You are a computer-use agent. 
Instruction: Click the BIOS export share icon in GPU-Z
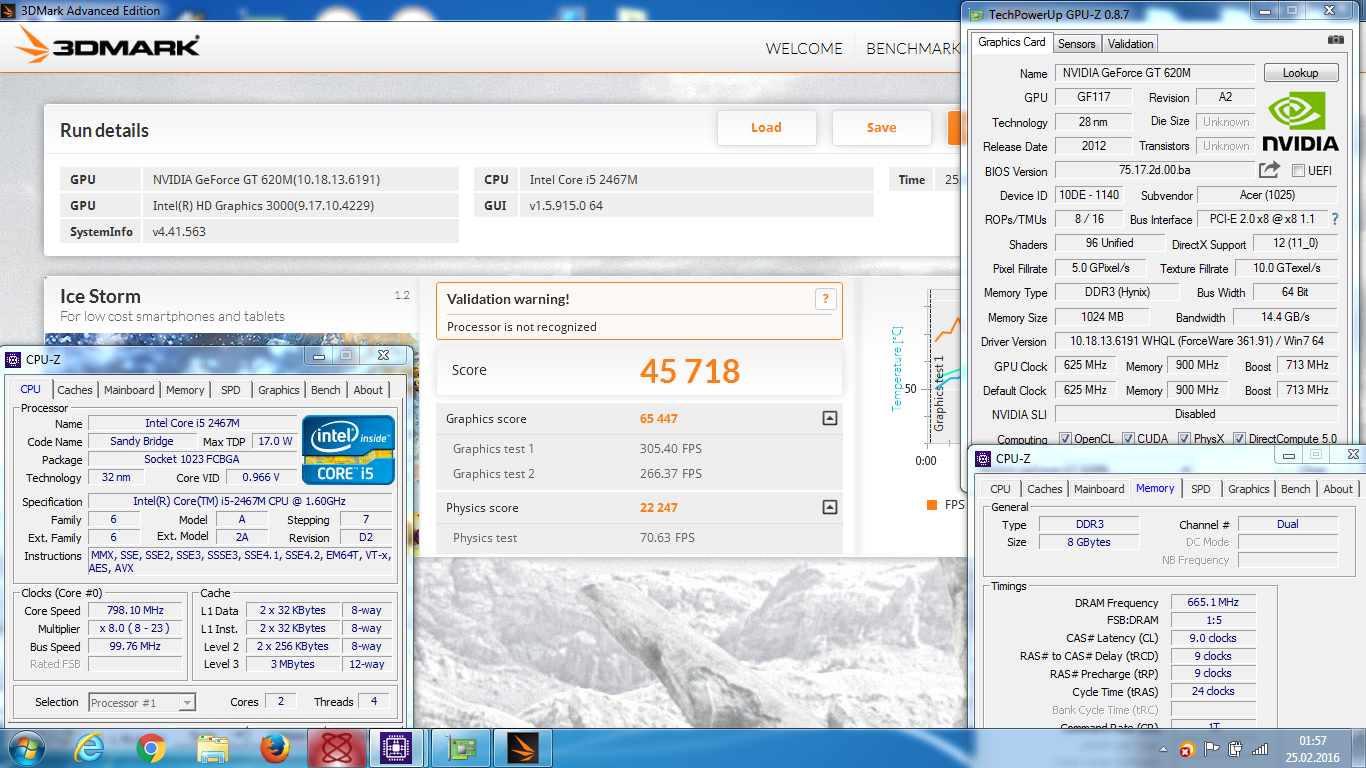coord(1269,170)
